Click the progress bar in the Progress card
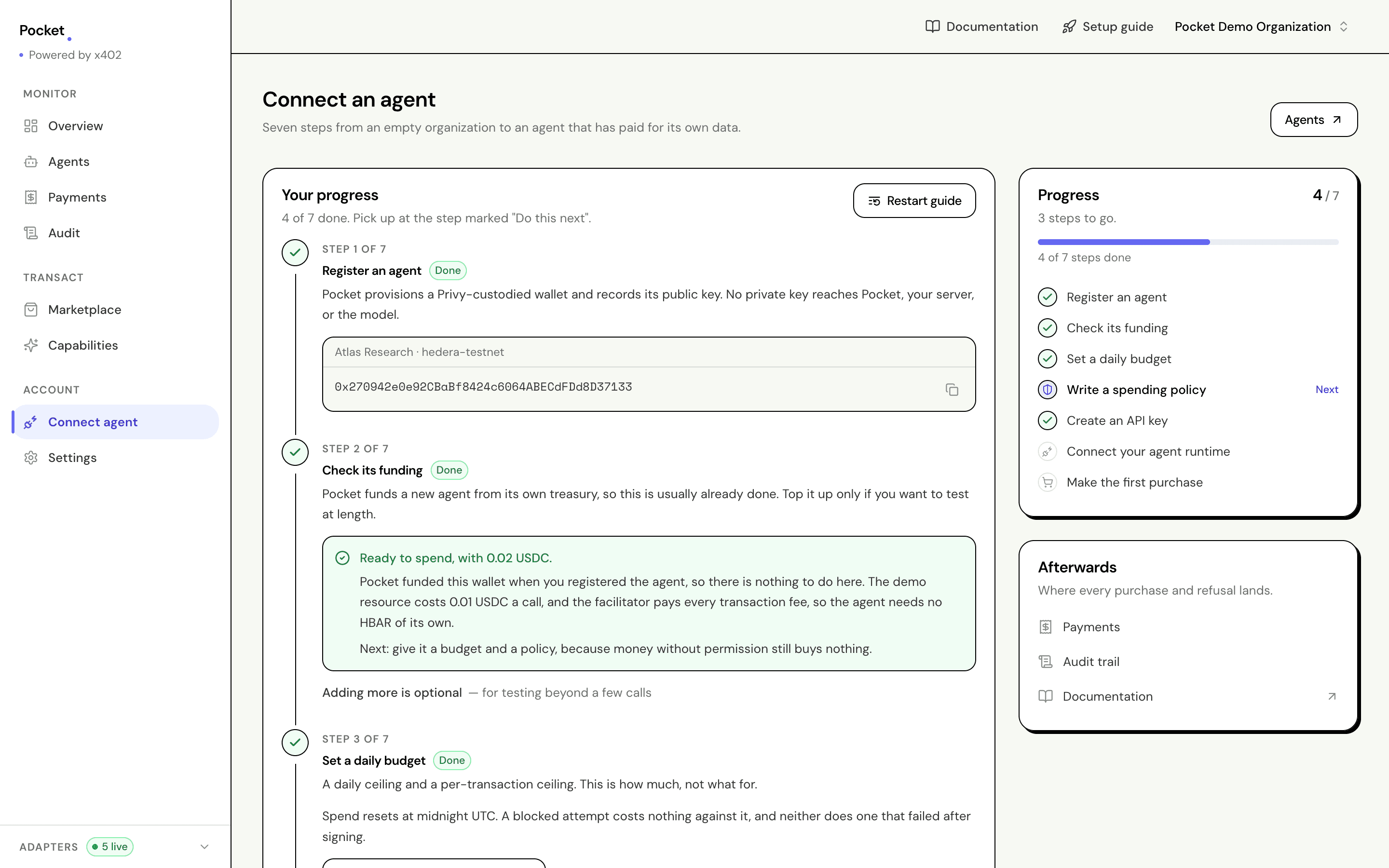The image size is (1389, 868). click(x=1188, y=242)
